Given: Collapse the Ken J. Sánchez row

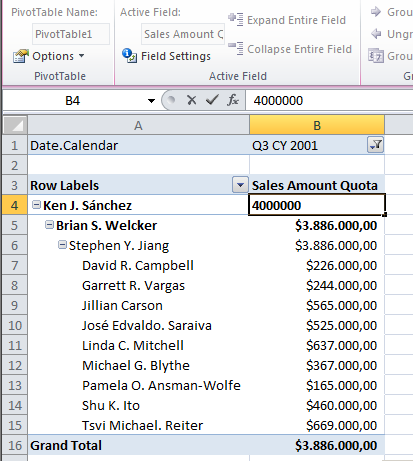Looking at the screenshot, I should coord(36,205).
